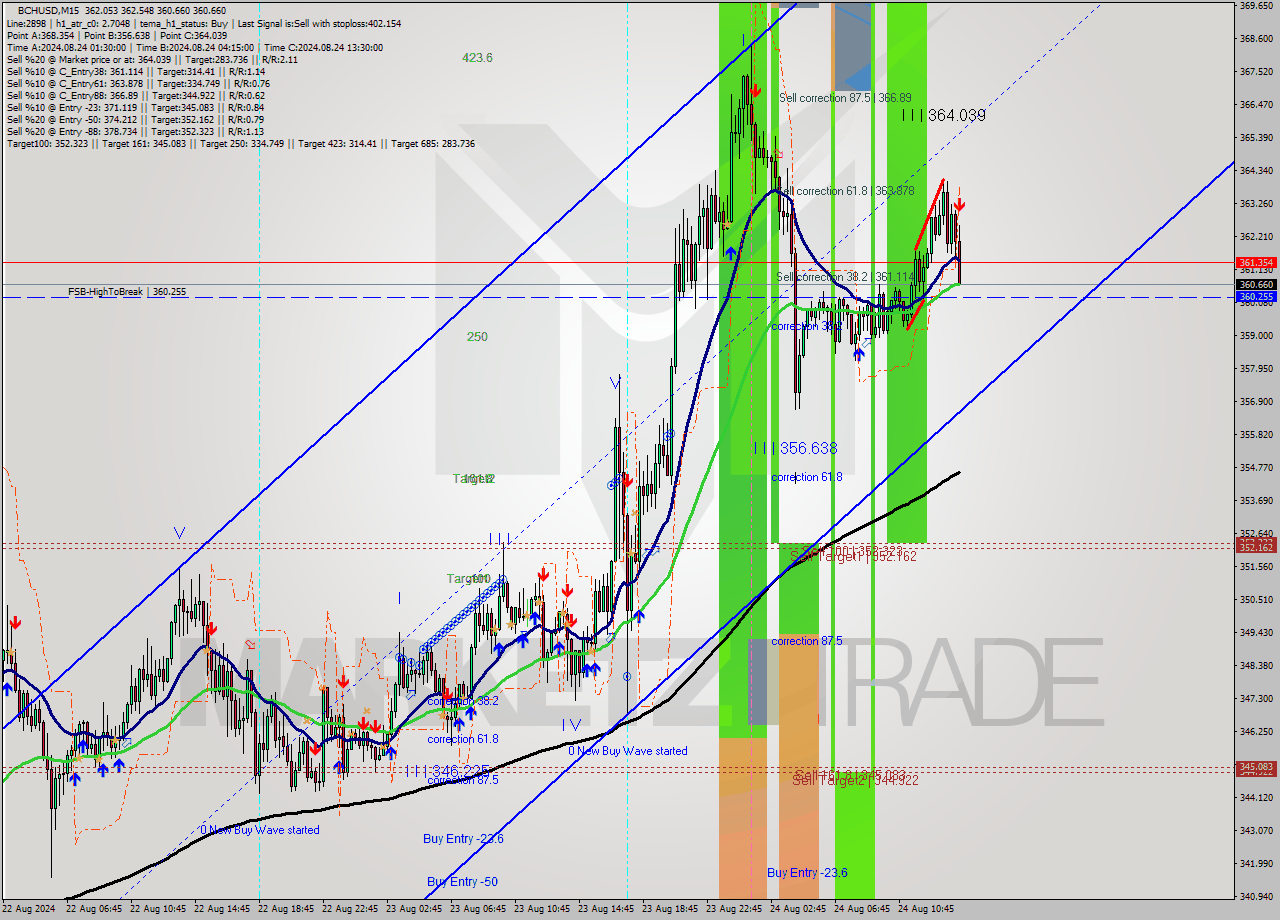Click the Line:2898 h1_atr_c0 status line
1280x920 pixels.
pyautogui.click(x=203, y=23)
